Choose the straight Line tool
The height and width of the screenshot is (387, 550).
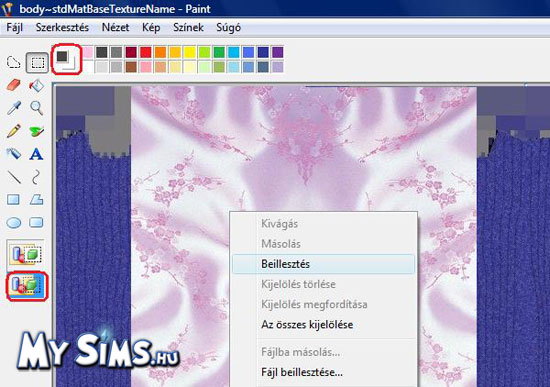click(14, 177)
